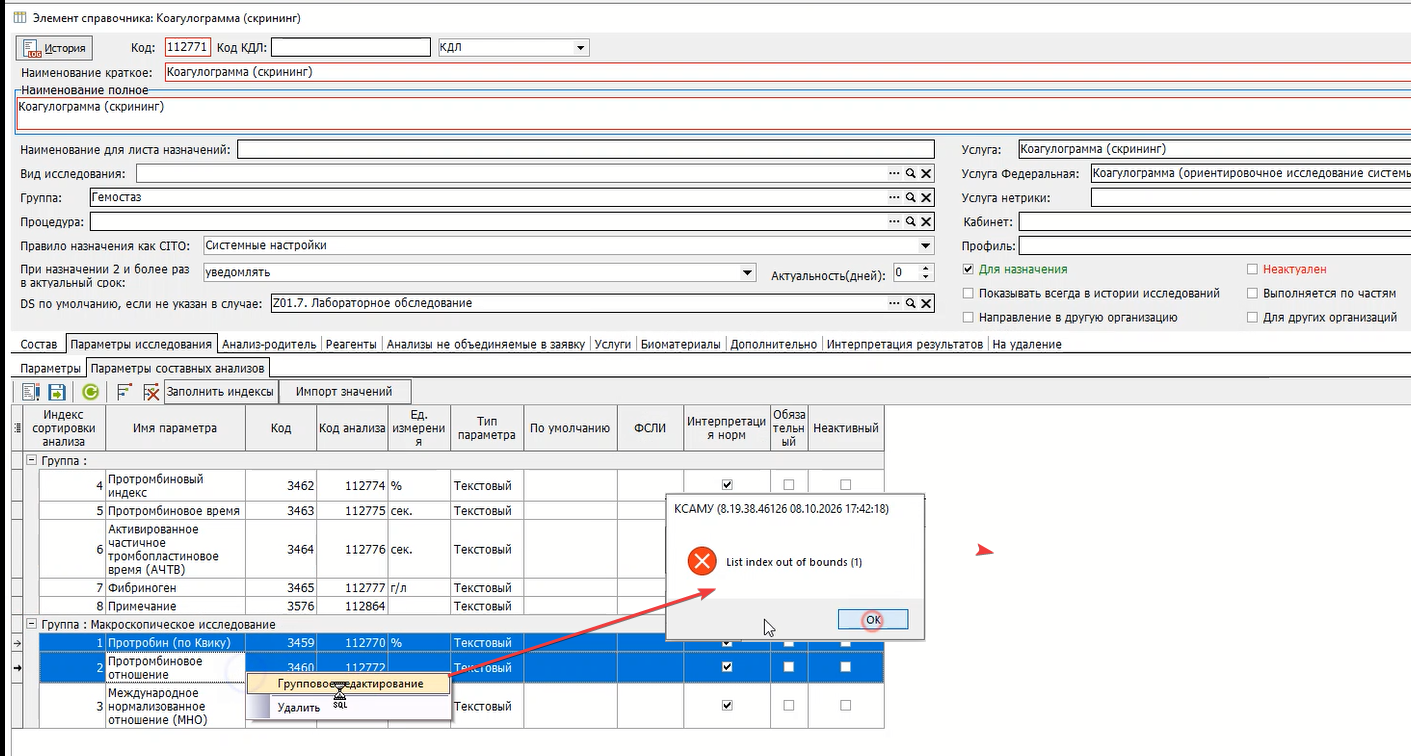The image size is (1411, 756).
Task: Clear the Группа field Гемостаз with X
Action: (926, 198)
